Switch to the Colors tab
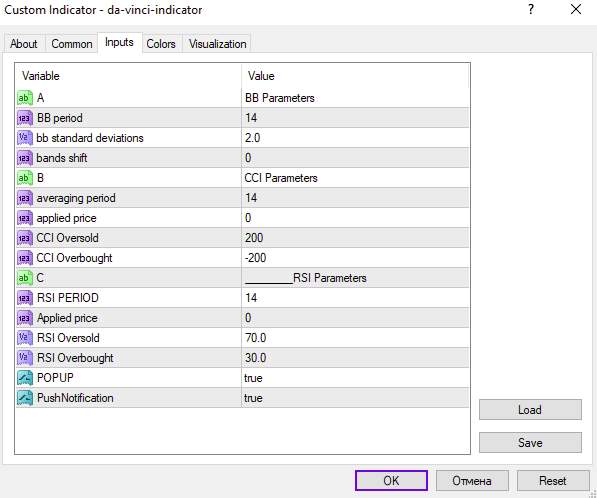597x498 pixels. coord(161,44)
